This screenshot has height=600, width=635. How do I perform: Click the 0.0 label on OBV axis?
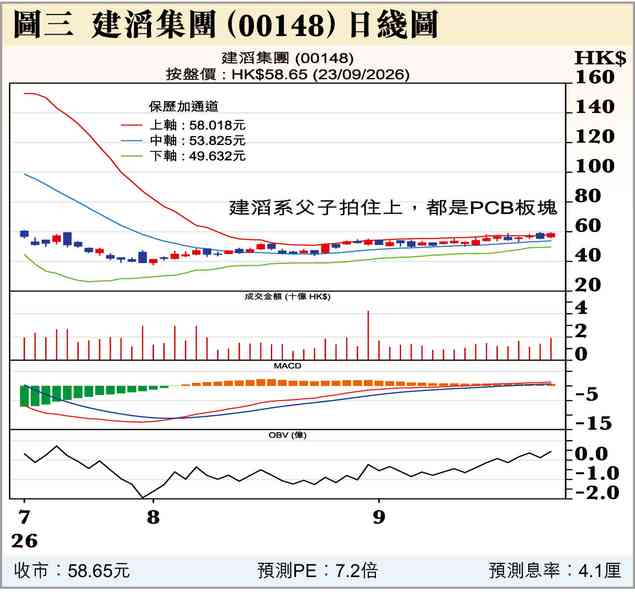pyautogui.click(x=592, y=454)
